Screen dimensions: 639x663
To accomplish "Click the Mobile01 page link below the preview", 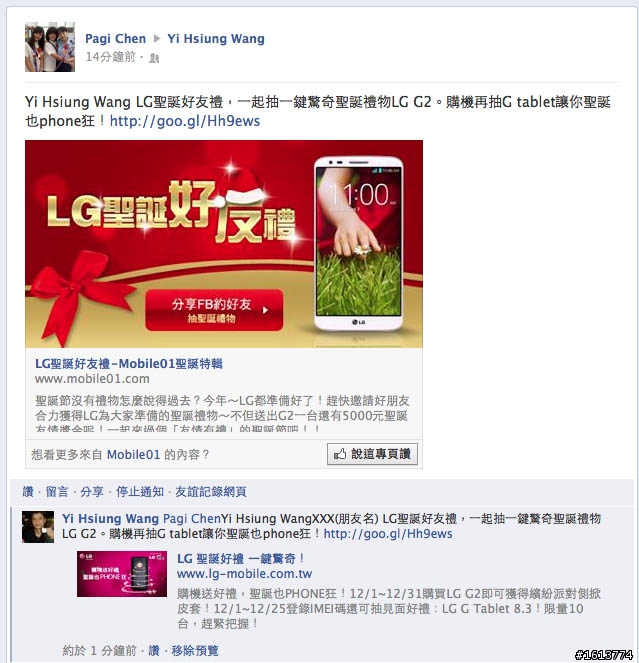I will click(x=133, y=455).
